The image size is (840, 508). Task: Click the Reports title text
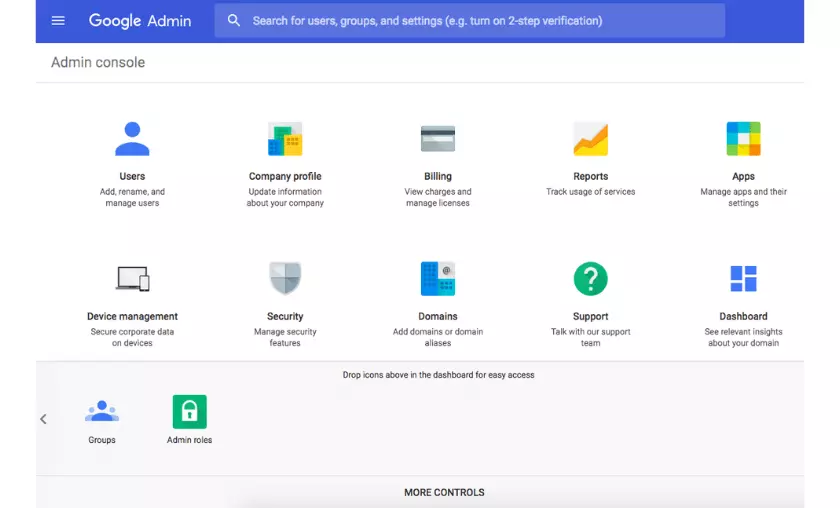[590, 176]
